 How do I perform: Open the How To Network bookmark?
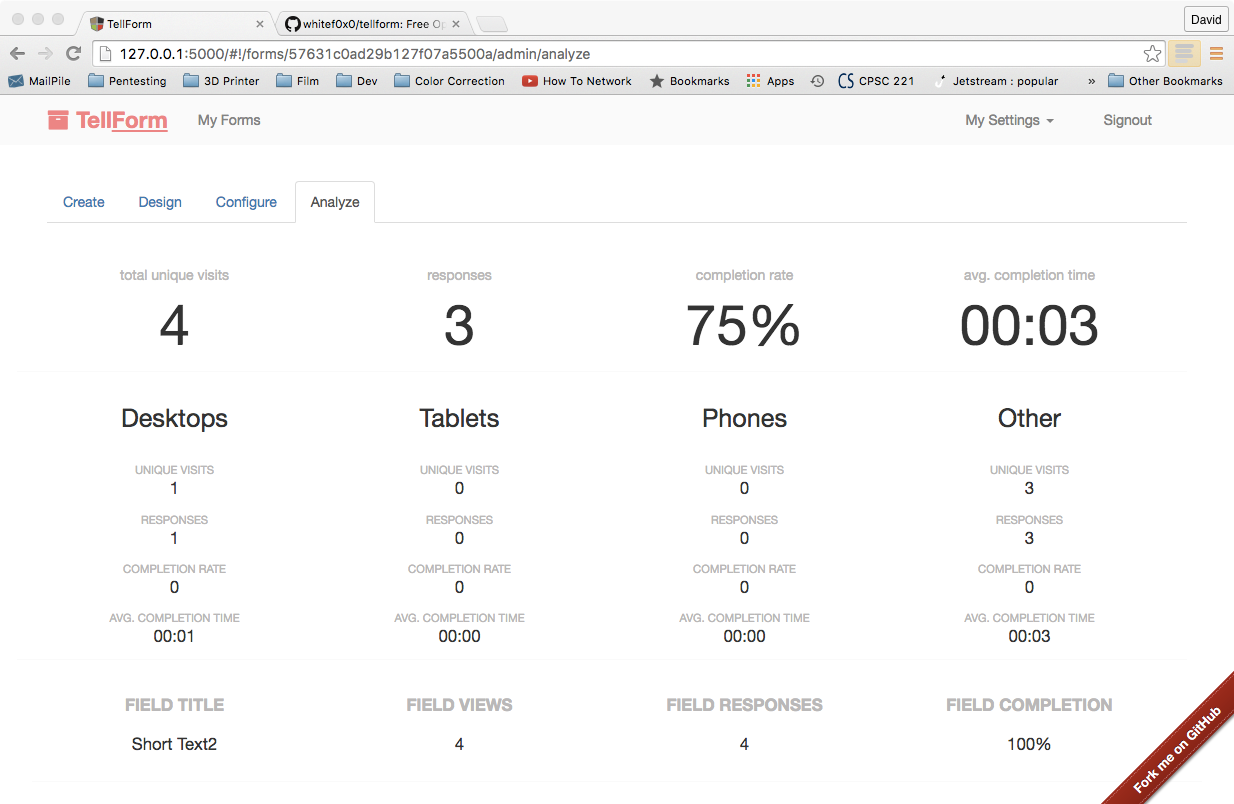[x=577, y=81]
